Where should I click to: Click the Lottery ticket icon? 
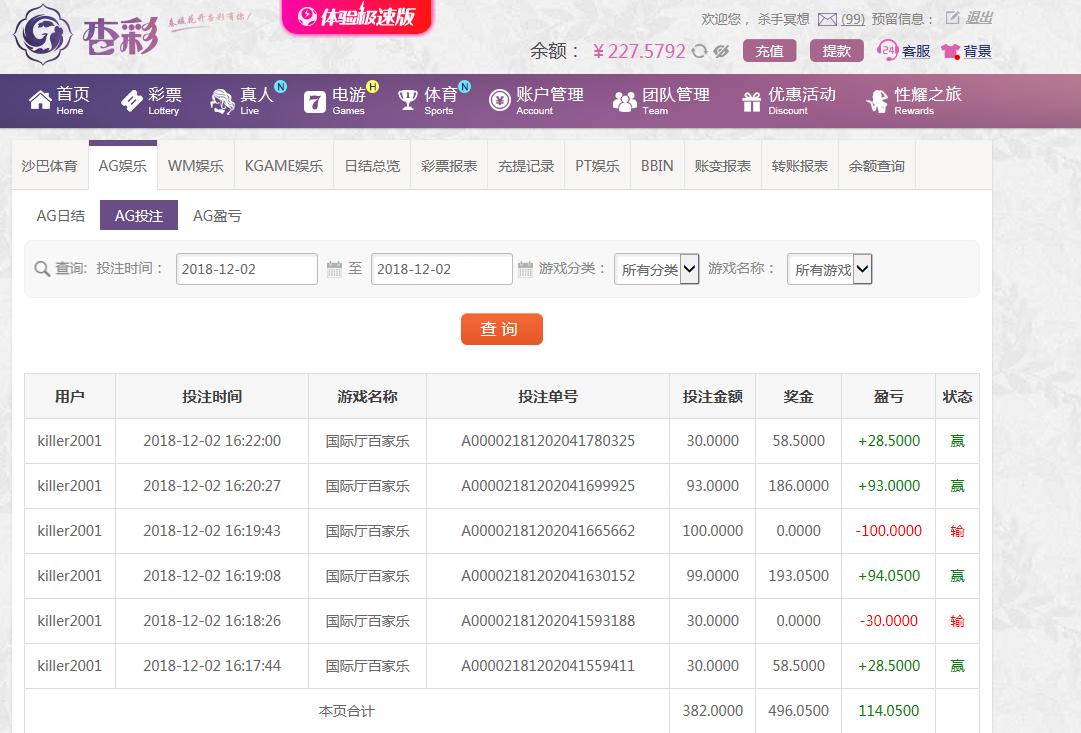132,101
